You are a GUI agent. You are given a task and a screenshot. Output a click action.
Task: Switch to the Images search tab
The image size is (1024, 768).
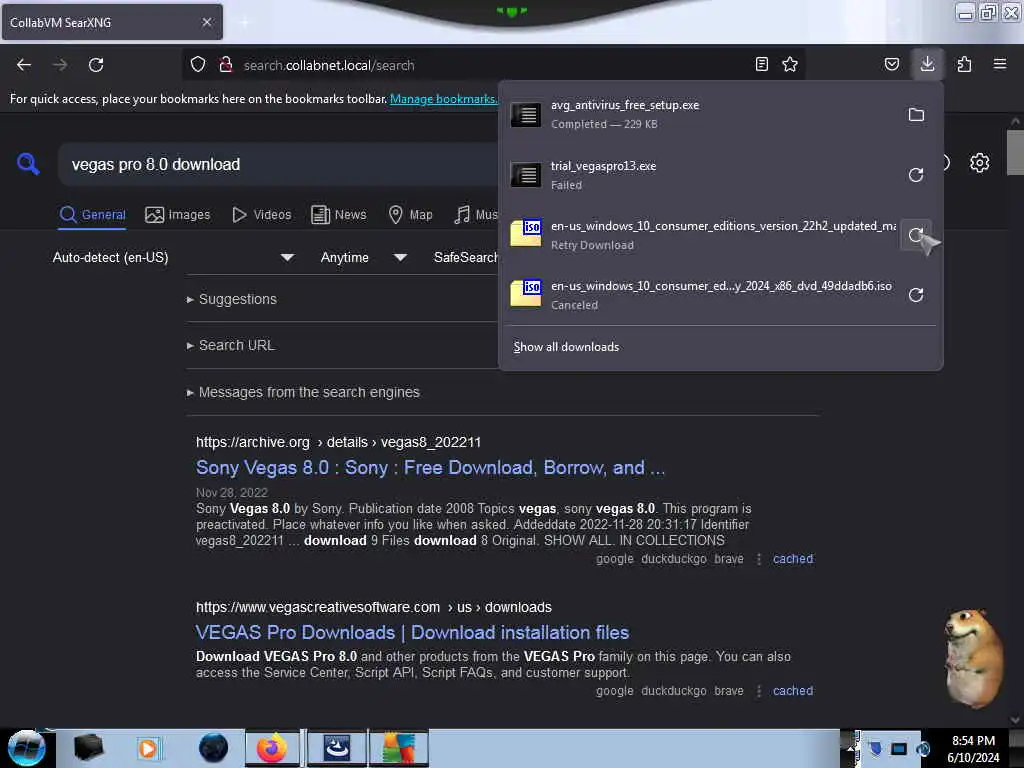point(178,215)
